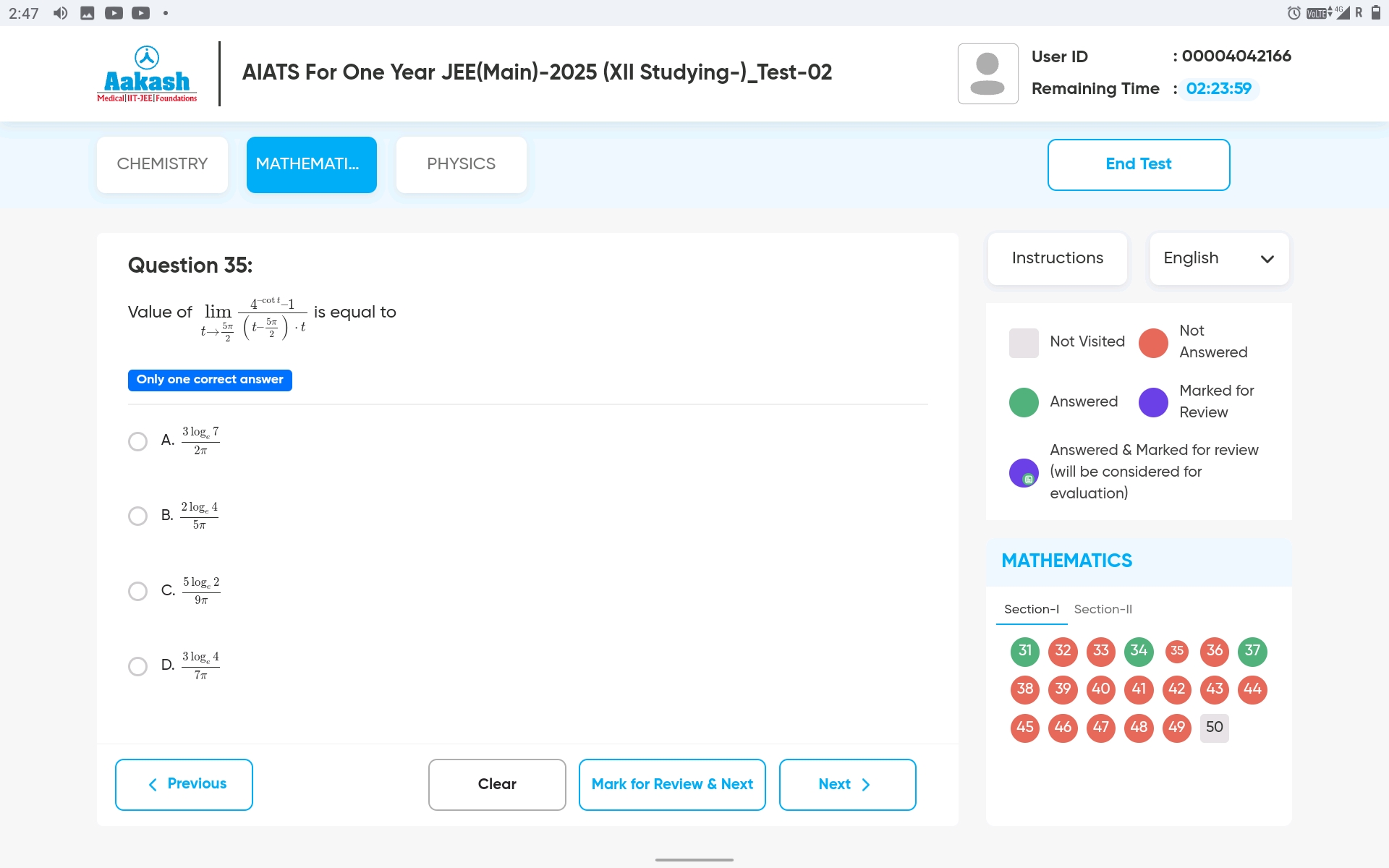Click the Not Visited legend swatch
Viewport: 1389px width, 868px height.
coord(1024,343)
